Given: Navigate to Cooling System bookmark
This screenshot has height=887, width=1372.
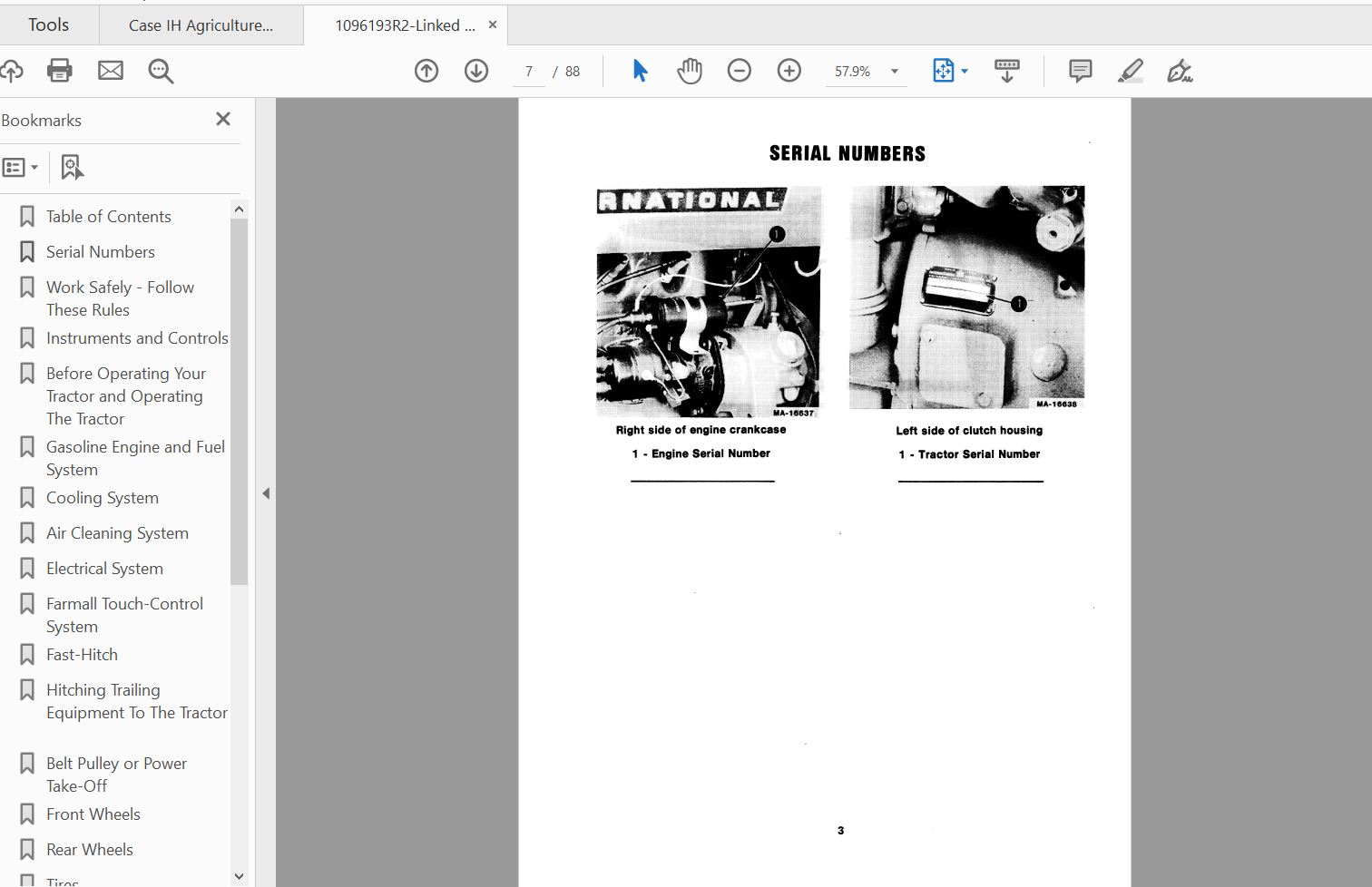Looking at the screenshot, I should pyautogui.click(x=102, y=498).
